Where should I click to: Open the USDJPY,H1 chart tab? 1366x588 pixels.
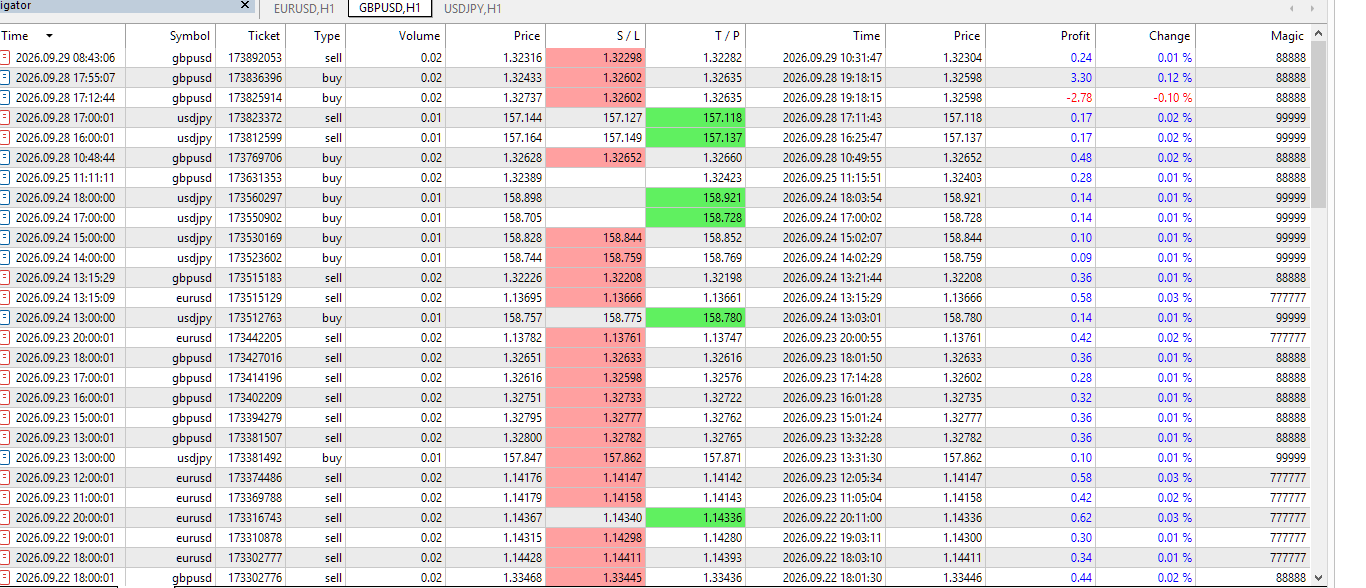coord(472,9)
